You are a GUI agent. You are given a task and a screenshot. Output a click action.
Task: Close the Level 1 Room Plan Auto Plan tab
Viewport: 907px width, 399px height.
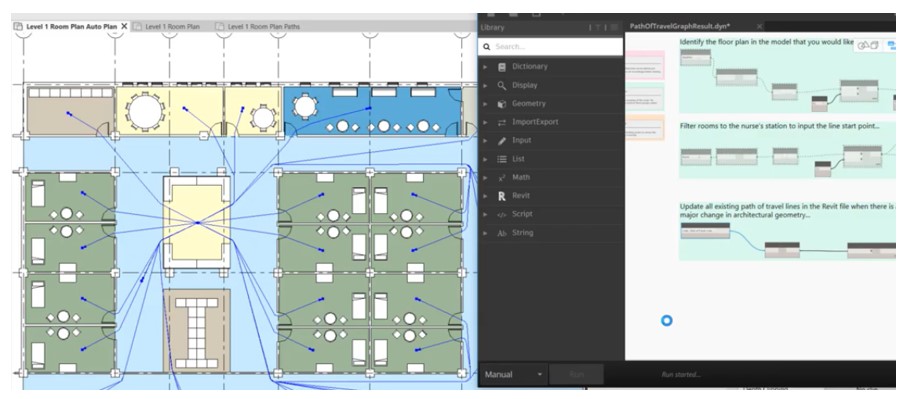coord(124,27)
